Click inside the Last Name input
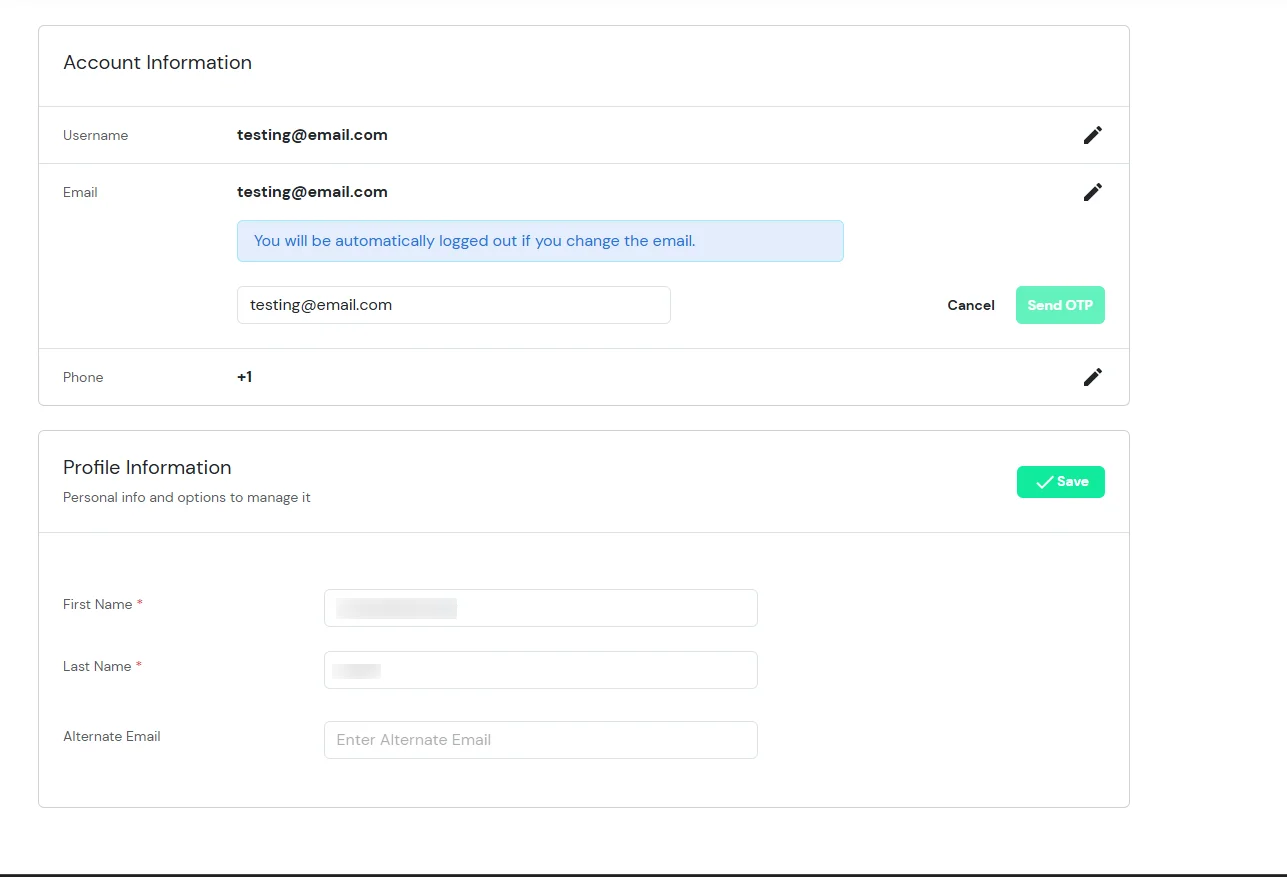 pos(540,669)
